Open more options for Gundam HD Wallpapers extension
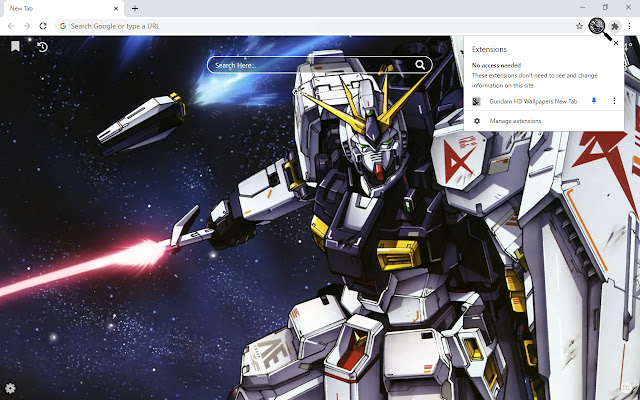Screen dimensions: 640x400 tap(614, 101)
